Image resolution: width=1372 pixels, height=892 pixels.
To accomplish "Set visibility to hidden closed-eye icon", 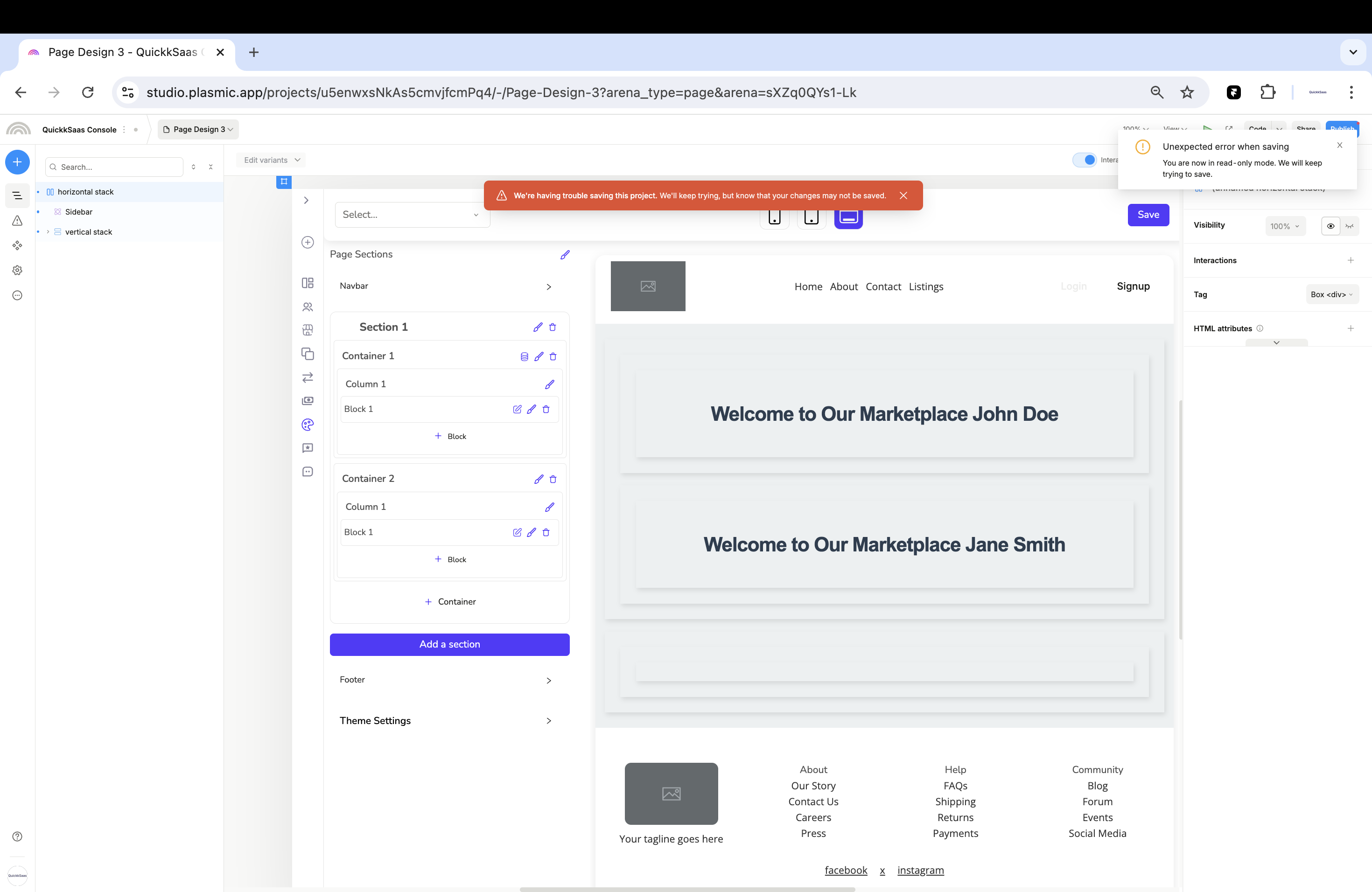I will (x=1350, y=226).
